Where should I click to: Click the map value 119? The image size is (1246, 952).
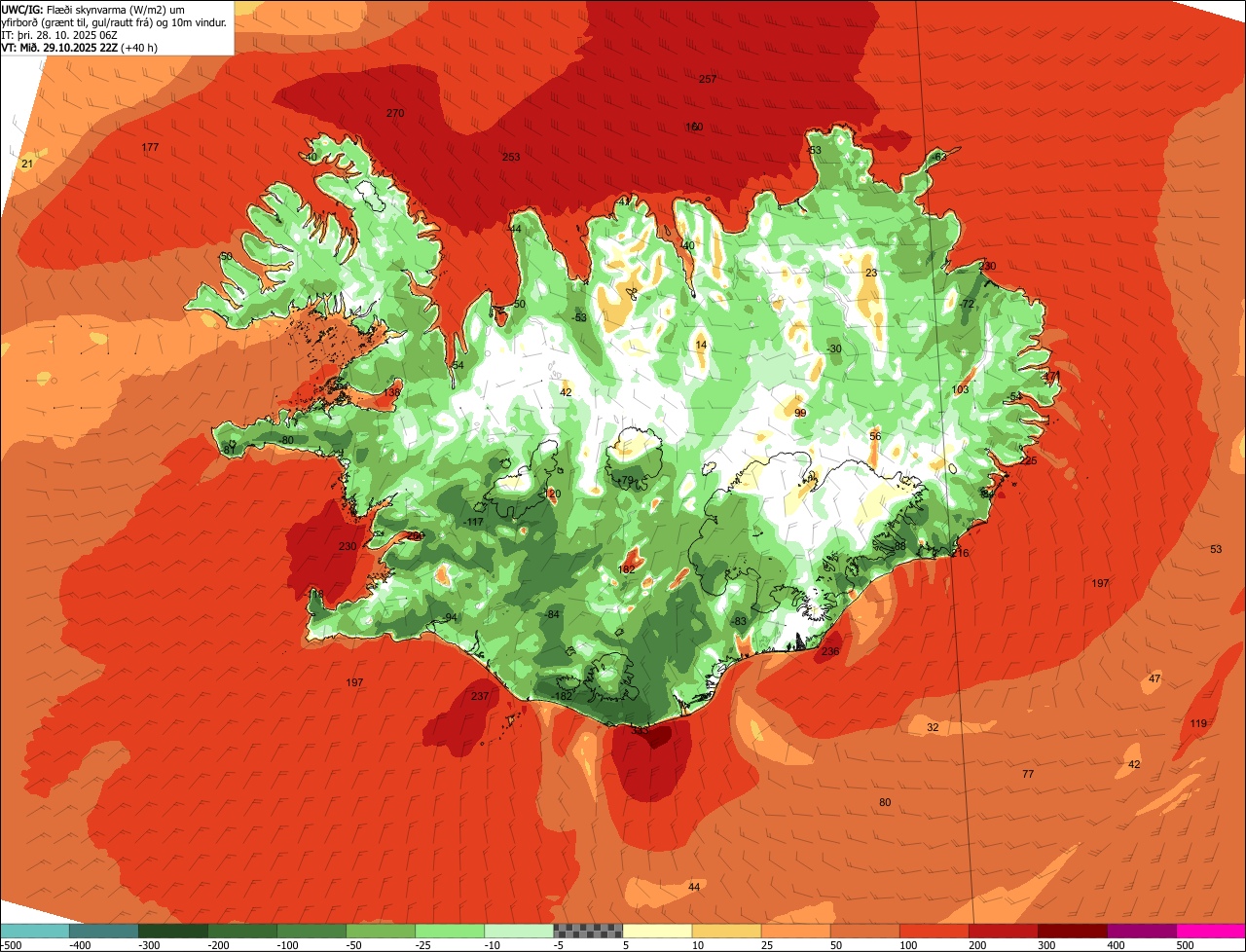1198,723
